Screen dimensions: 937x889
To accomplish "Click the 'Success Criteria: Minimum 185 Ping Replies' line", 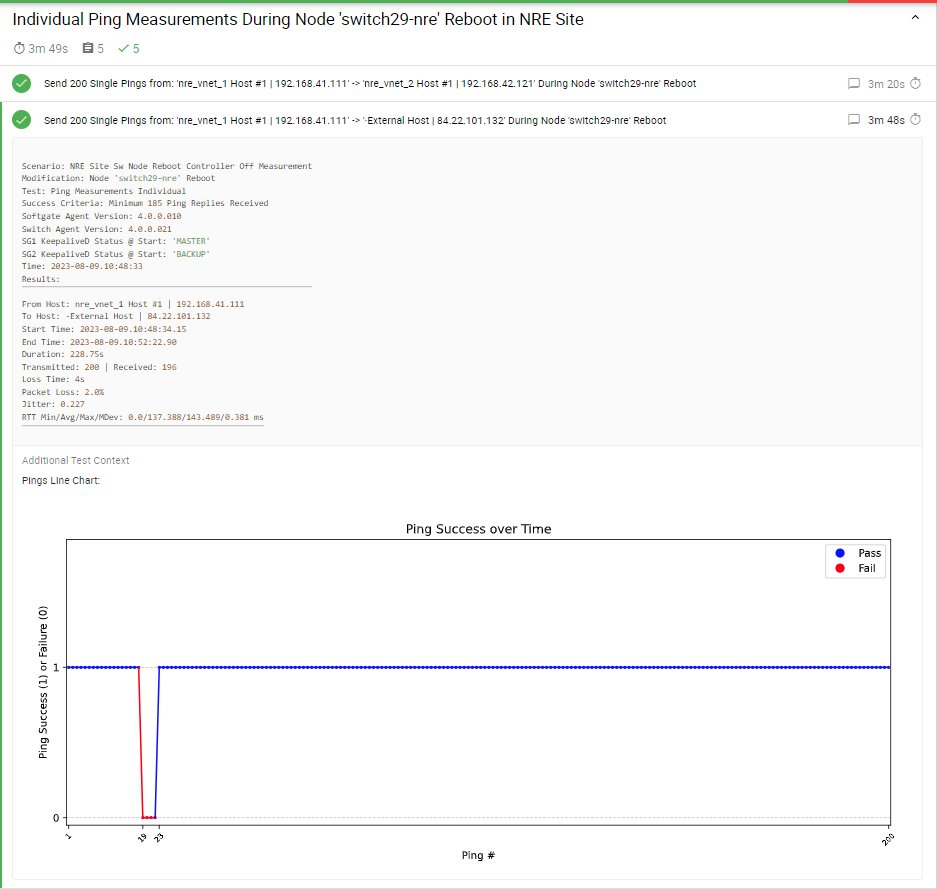I will 145,203.
